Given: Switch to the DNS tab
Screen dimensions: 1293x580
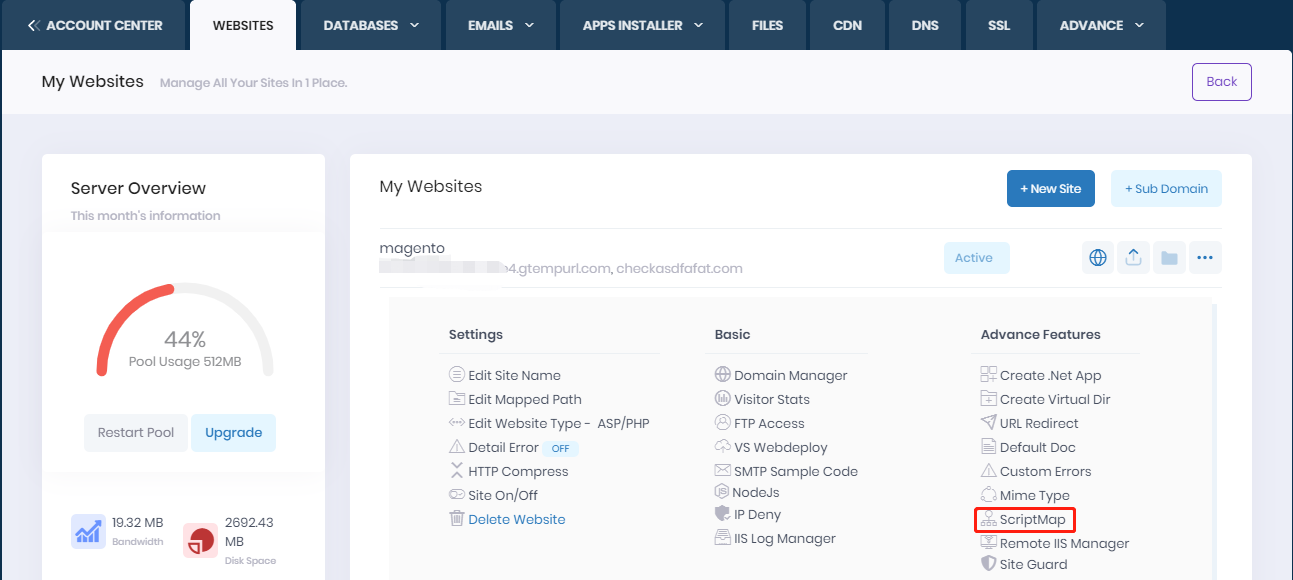Looking at the screenshot, I should (x=925, y=25).
